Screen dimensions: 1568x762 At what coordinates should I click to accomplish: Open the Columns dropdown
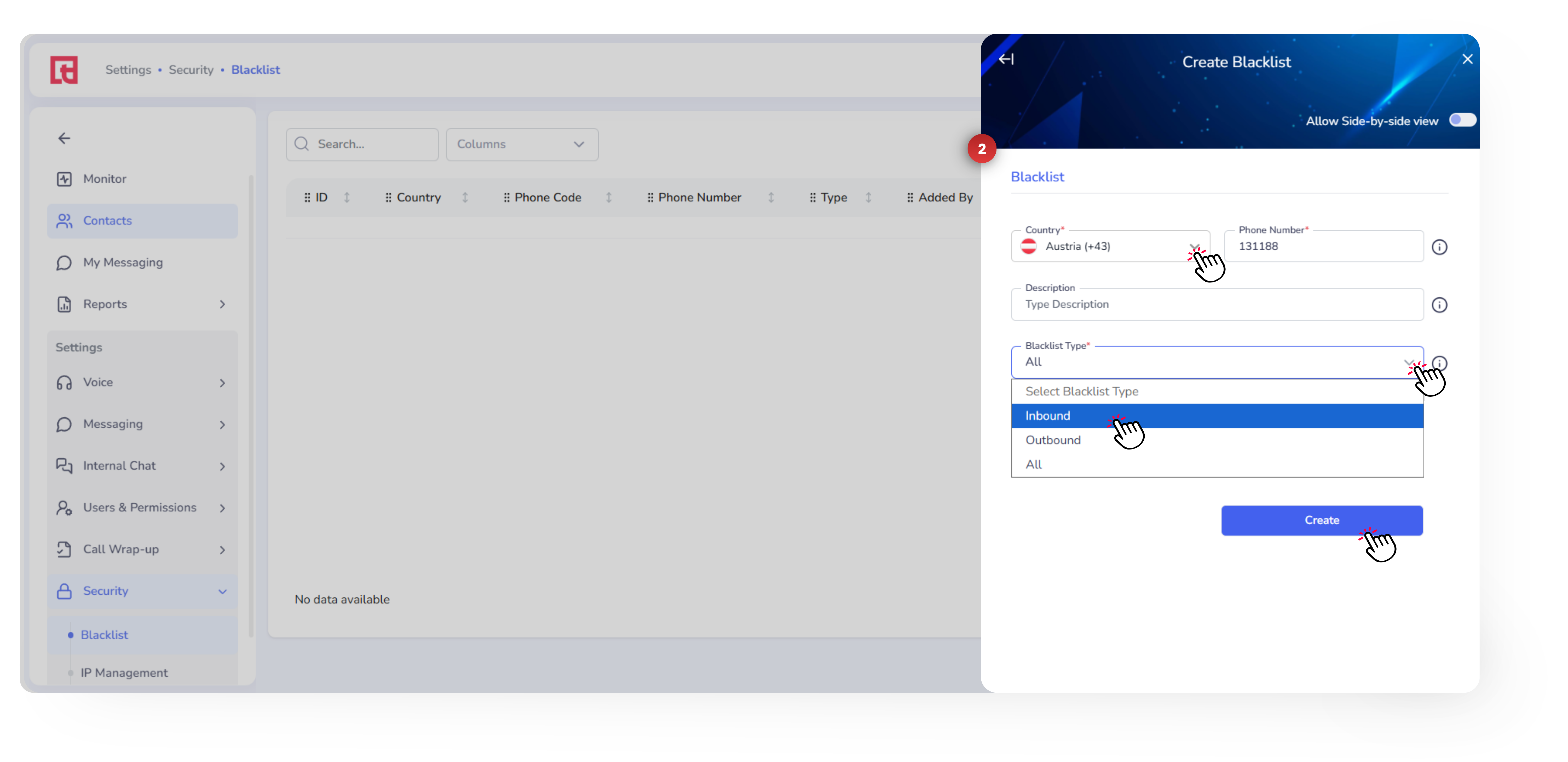(x=522, y=144)
